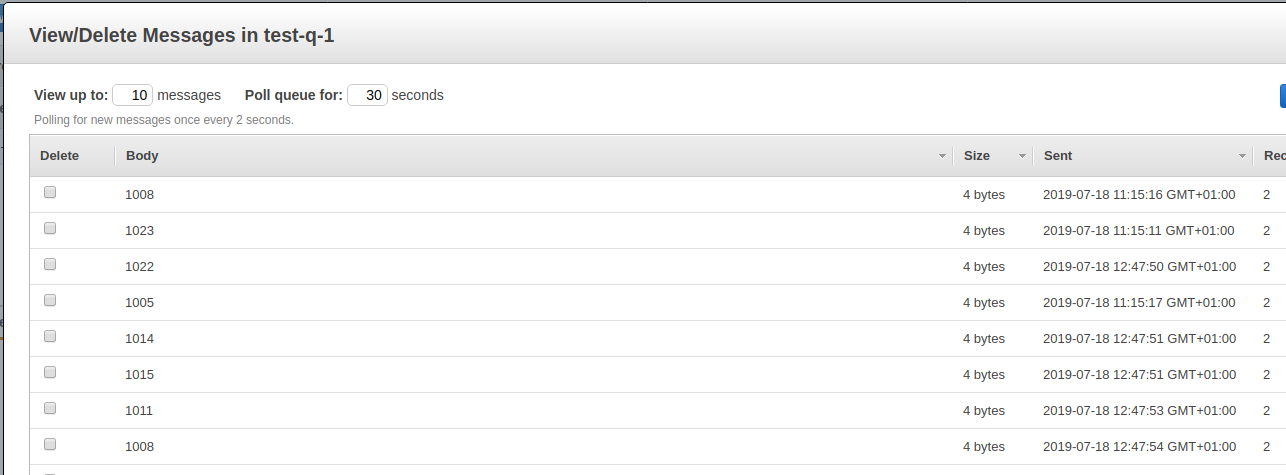The image size is (1286, 475).
Task: Mark message 1014 for deletion
Action: click(x=50, y=337)
